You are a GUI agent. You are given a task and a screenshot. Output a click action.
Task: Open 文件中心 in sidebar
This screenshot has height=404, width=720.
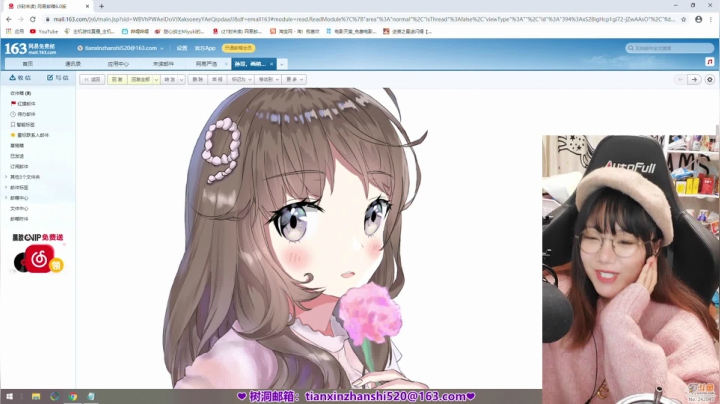click(x=19, y=208)
